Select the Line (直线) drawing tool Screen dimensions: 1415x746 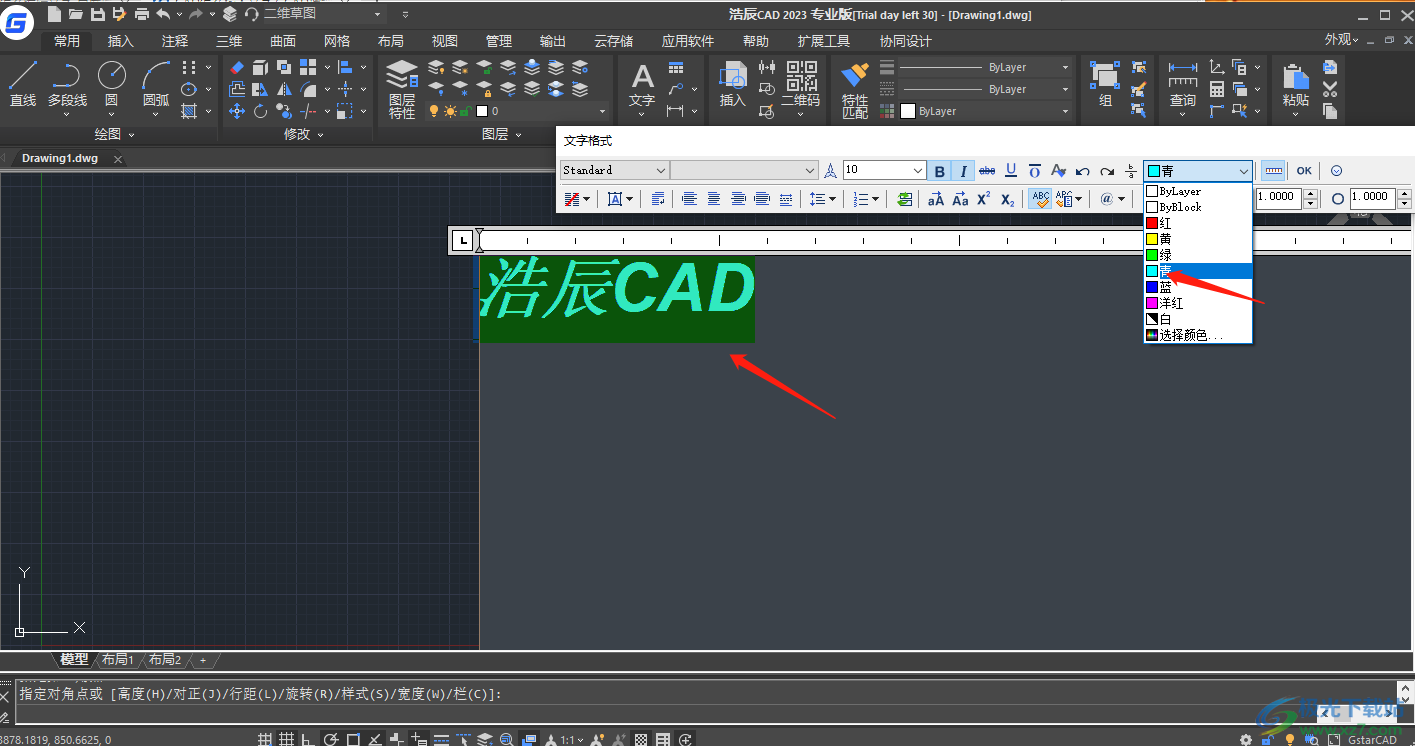pyautogui.click(x=23, y=84)
